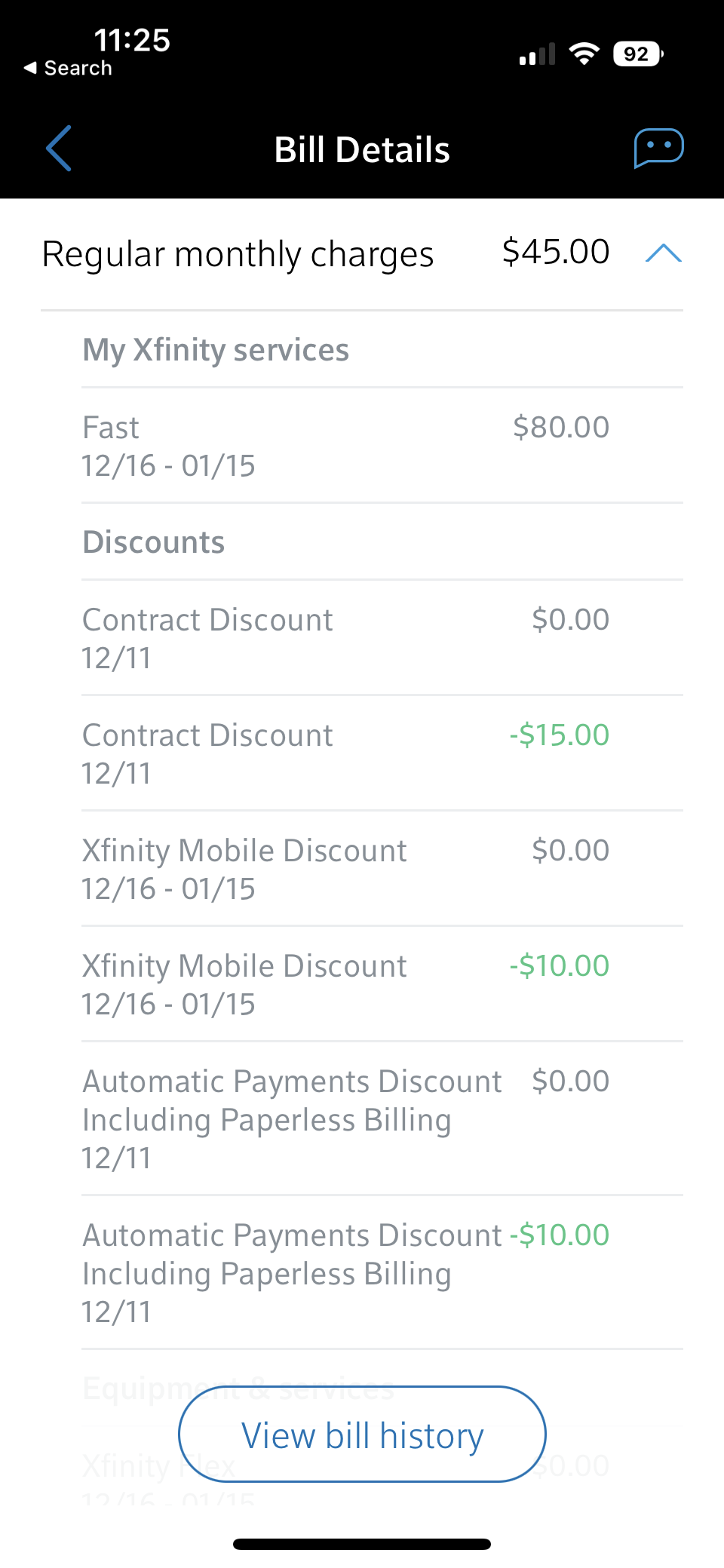
Task: Tap the My Xfinity services heading
Action: point(216,350)
